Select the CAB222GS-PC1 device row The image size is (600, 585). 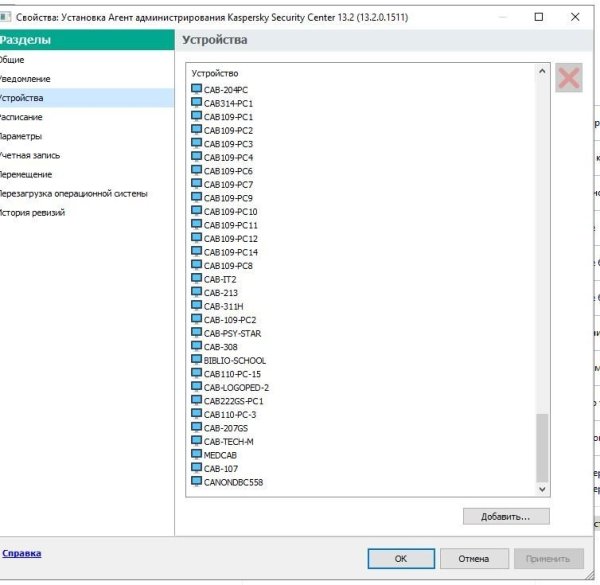[x=228, y=401]
